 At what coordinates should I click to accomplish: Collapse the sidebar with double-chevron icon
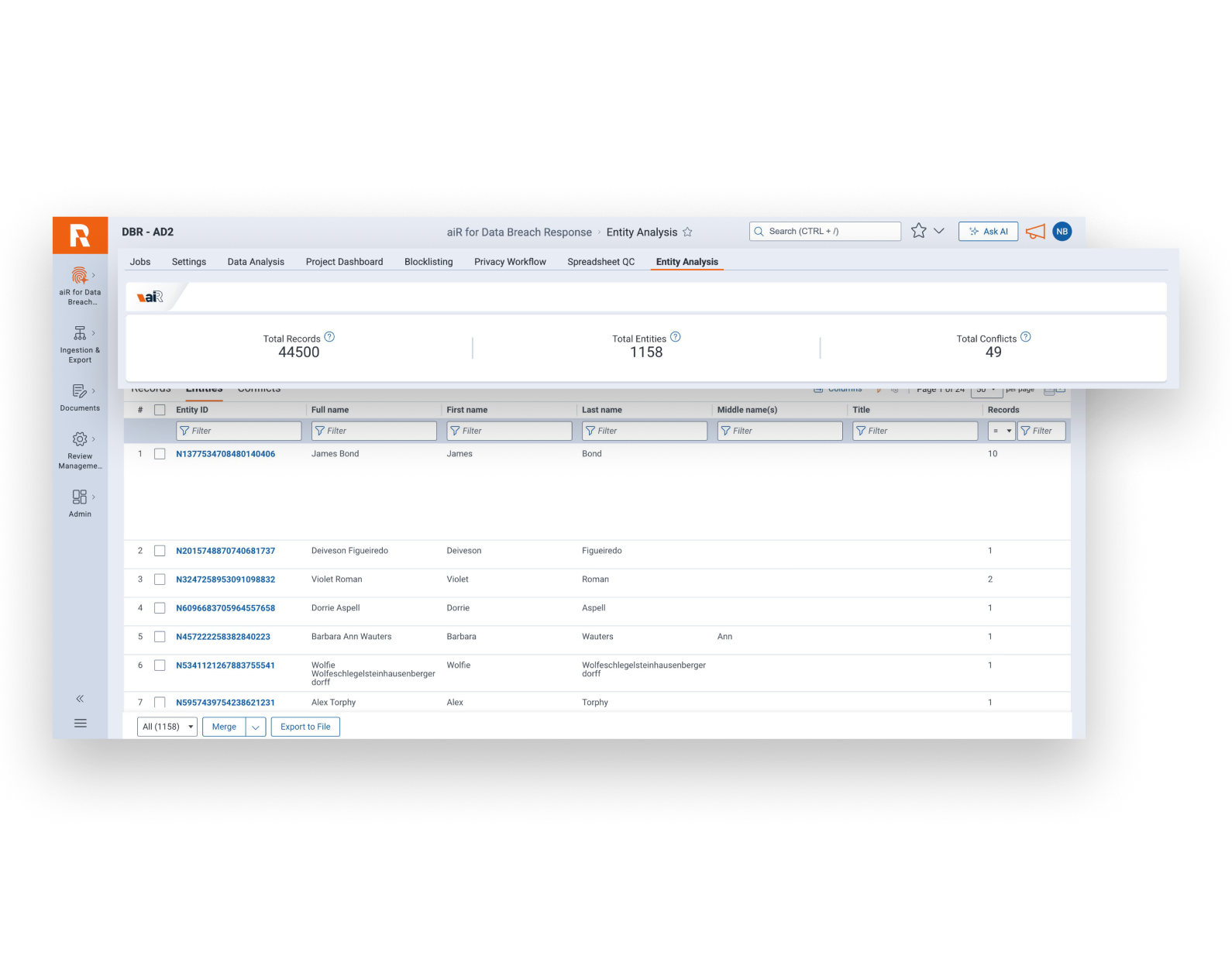click(x=80, y=699)
